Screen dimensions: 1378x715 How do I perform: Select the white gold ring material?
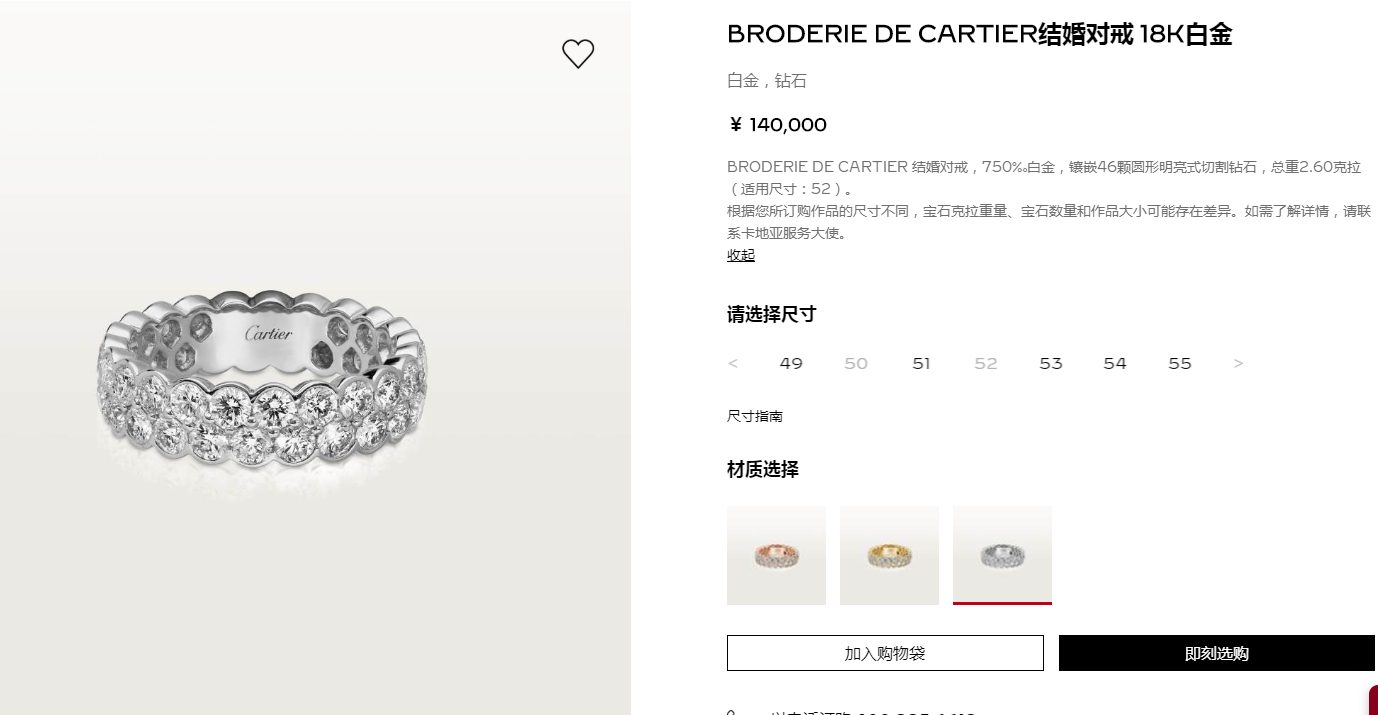click(1002, 555)
